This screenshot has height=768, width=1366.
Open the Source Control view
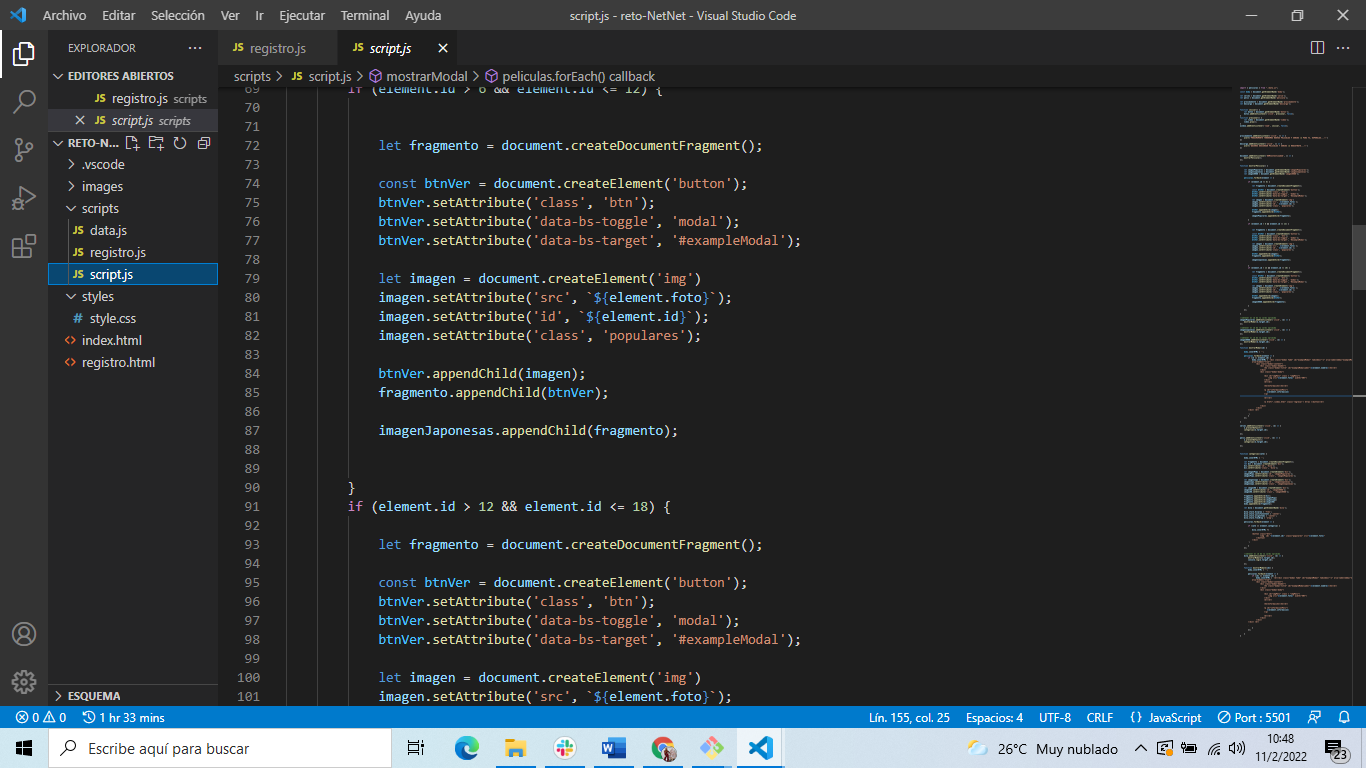click(x=24, y=150)
